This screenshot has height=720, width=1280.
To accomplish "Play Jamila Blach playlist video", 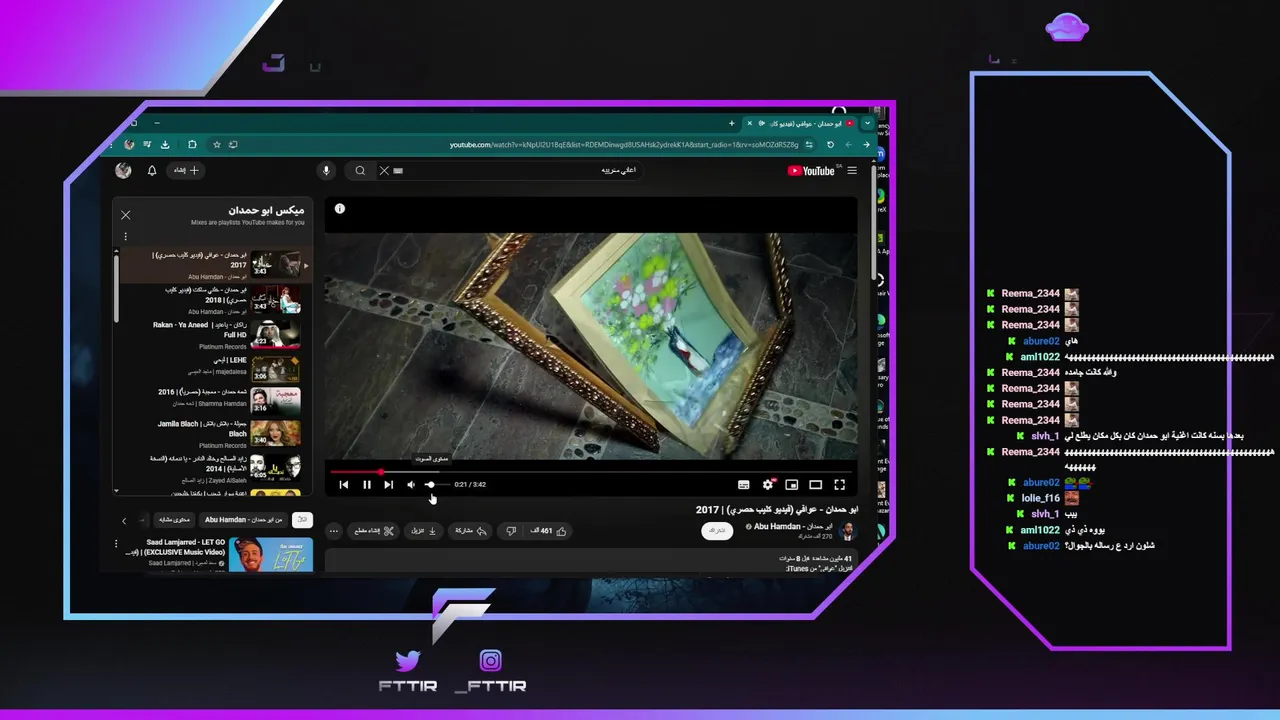I will point(214,433).
